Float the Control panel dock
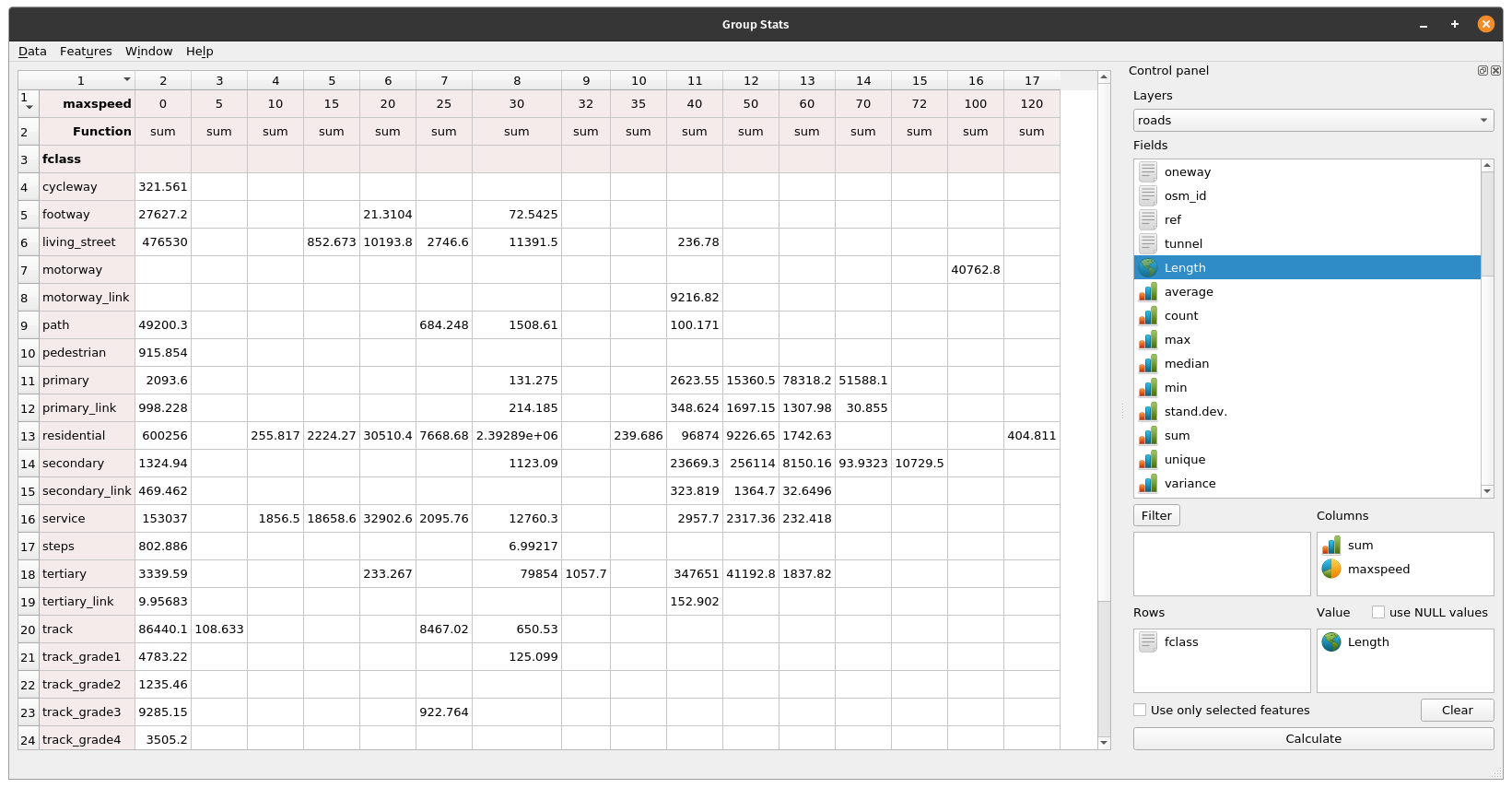Image resolution: width=1512 pixels, height=788 pixels. (1483, 70)
